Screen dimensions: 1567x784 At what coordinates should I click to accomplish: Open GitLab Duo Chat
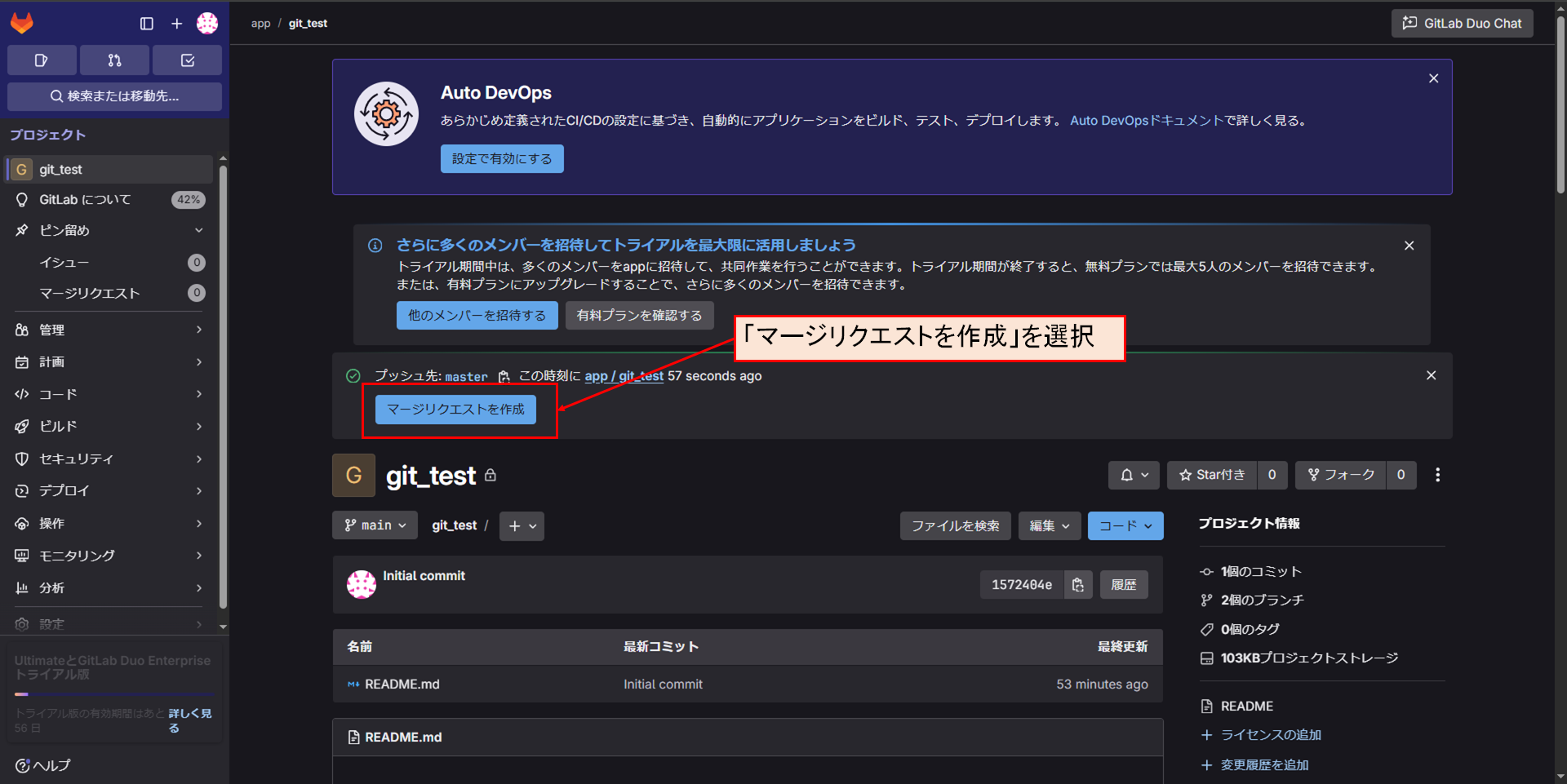pos(1462,24)
